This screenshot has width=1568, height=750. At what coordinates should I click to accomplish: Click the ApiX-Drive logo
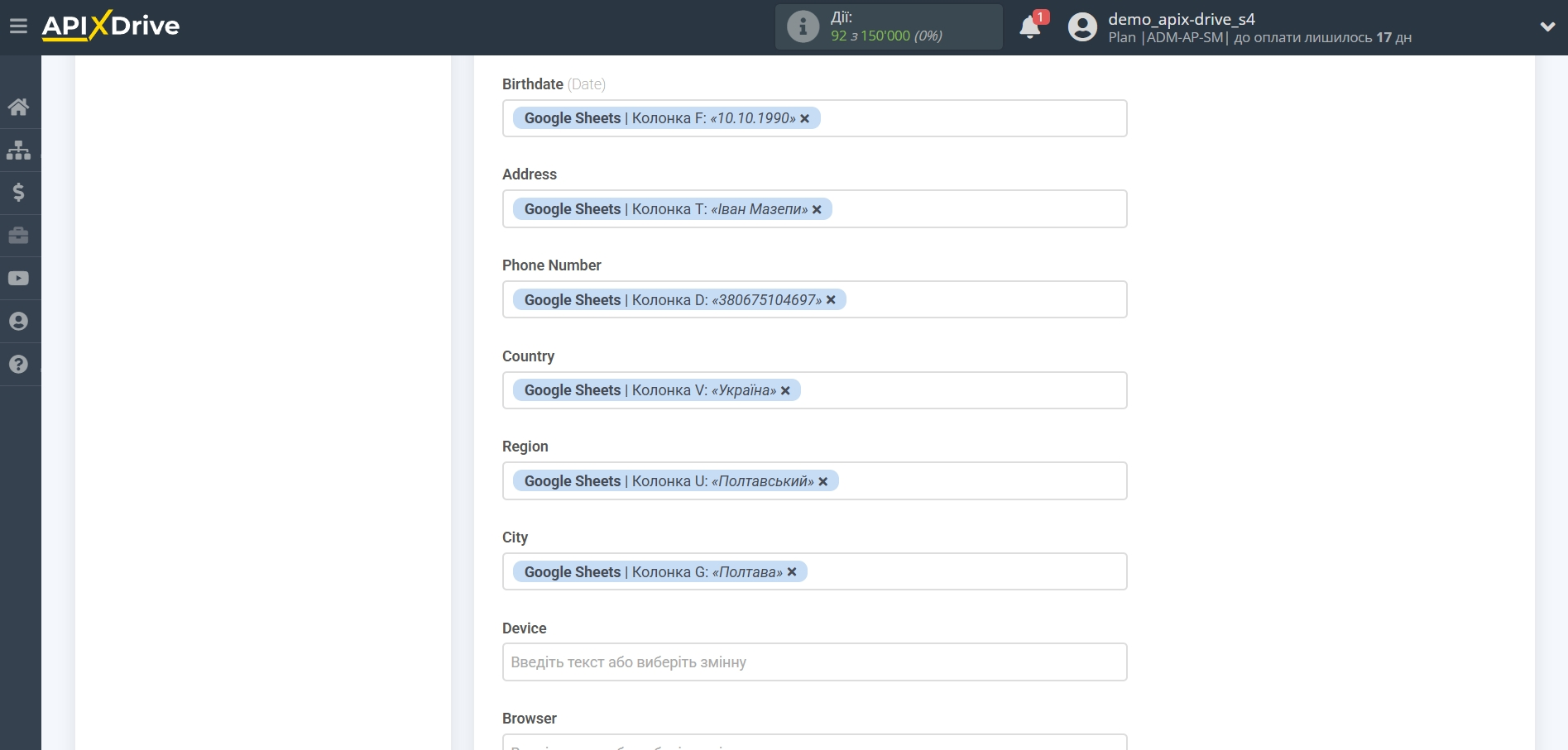click(111, 26)
